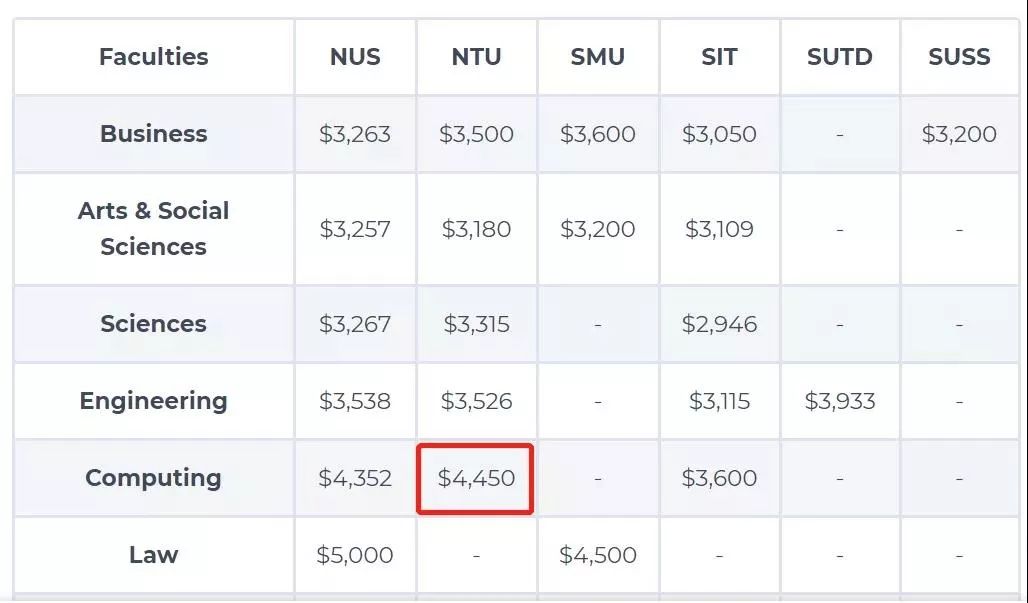
Task: Select the Faculties column header
Action: (153, 57)
